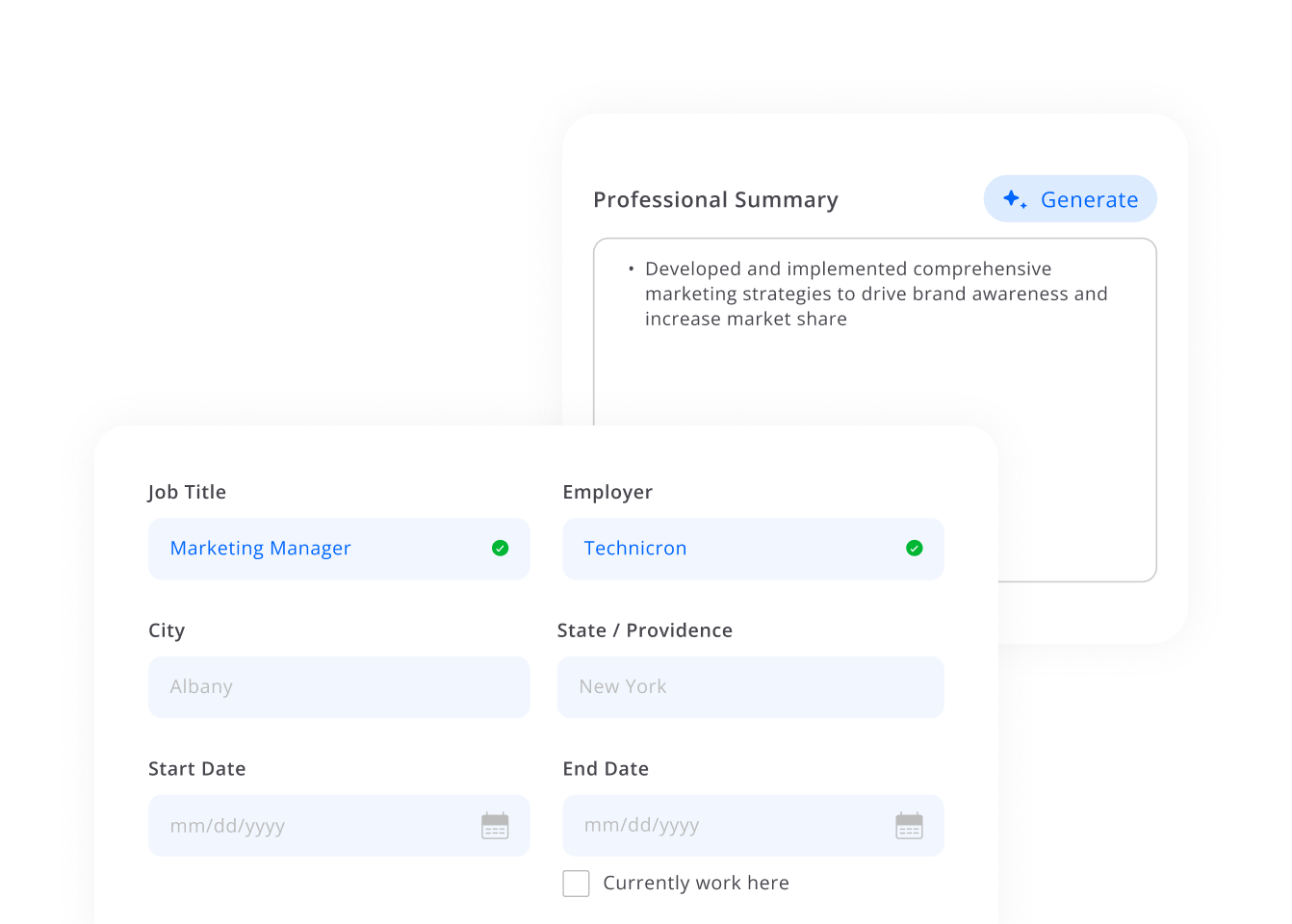This screenshot has height=924, width=1292.
Task: Click the End Date mm/dd/yyyy input
Action: pos(722,826)
